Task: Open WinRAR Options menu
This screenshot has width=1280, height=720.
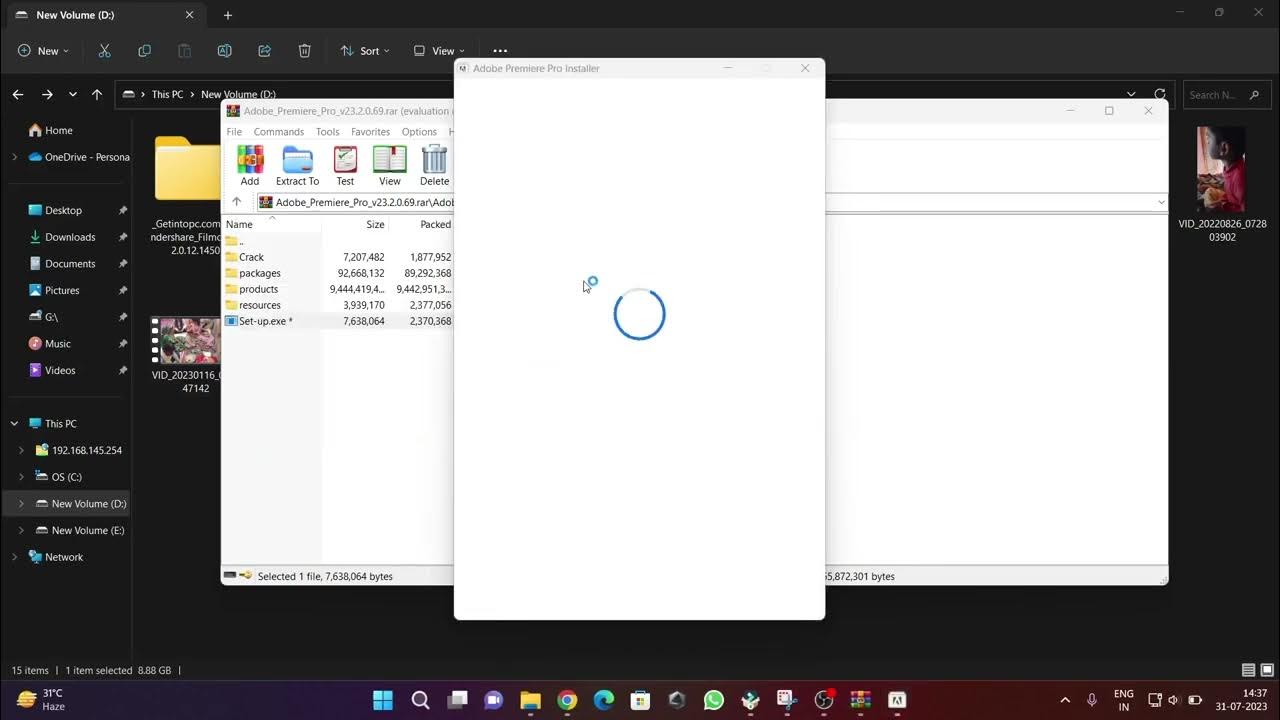Action: pyautogui.click(x=419, y=132)
